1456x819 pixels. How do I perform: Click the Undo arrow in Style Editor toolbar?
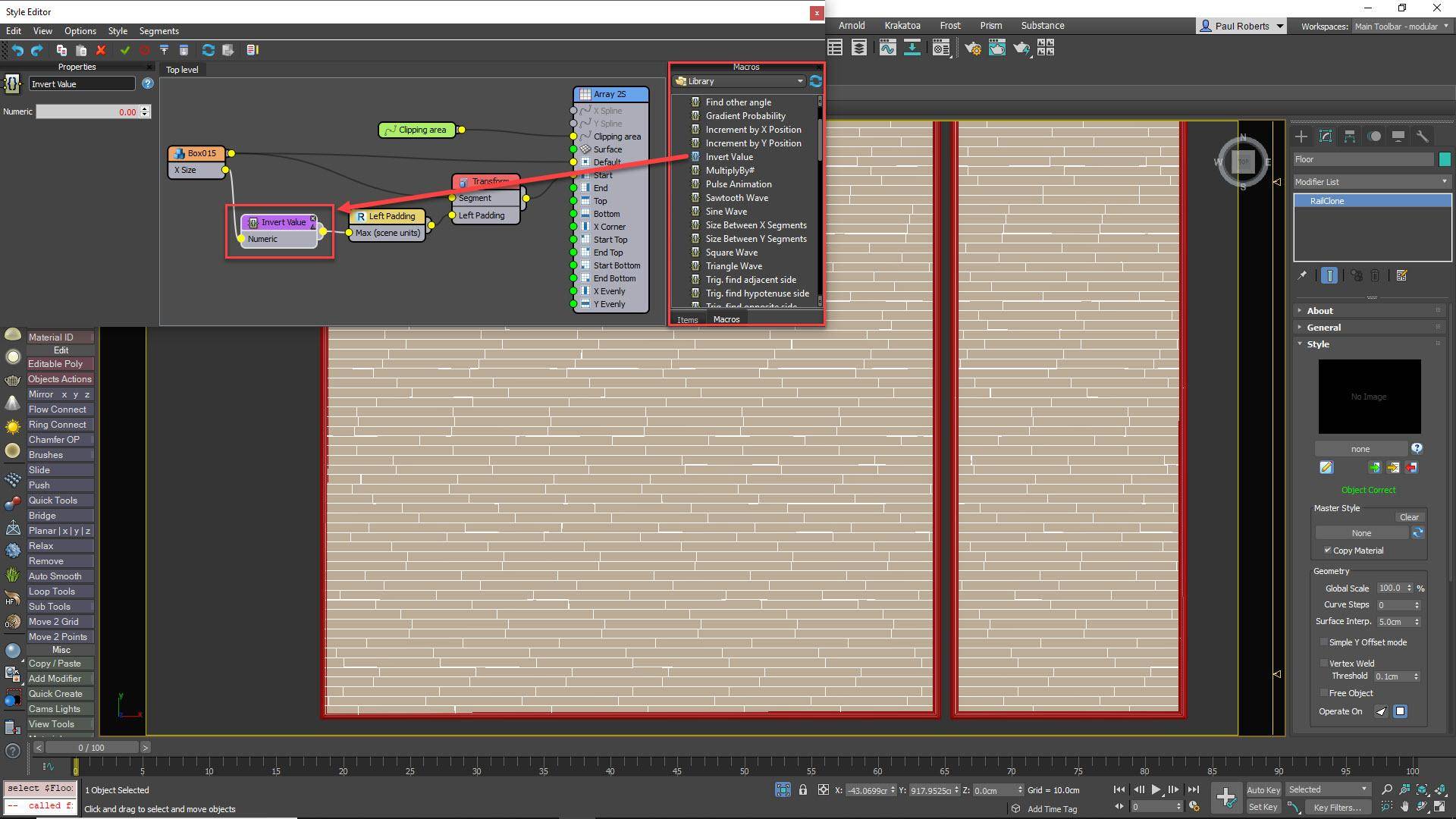point(17,50)
